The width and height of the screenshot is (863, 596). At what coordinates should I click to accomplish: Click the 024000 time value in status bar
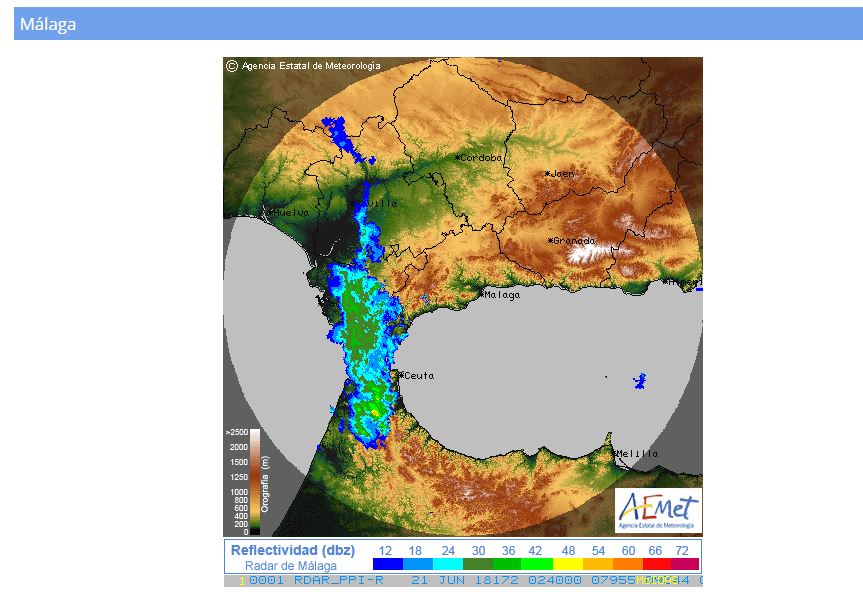(555, 580)
